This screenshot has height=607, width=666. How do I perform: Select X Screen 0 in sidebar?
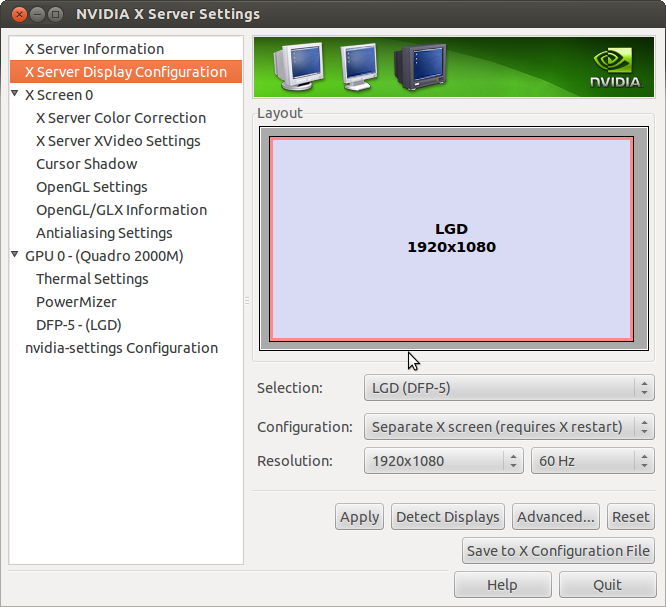point(59,95)
